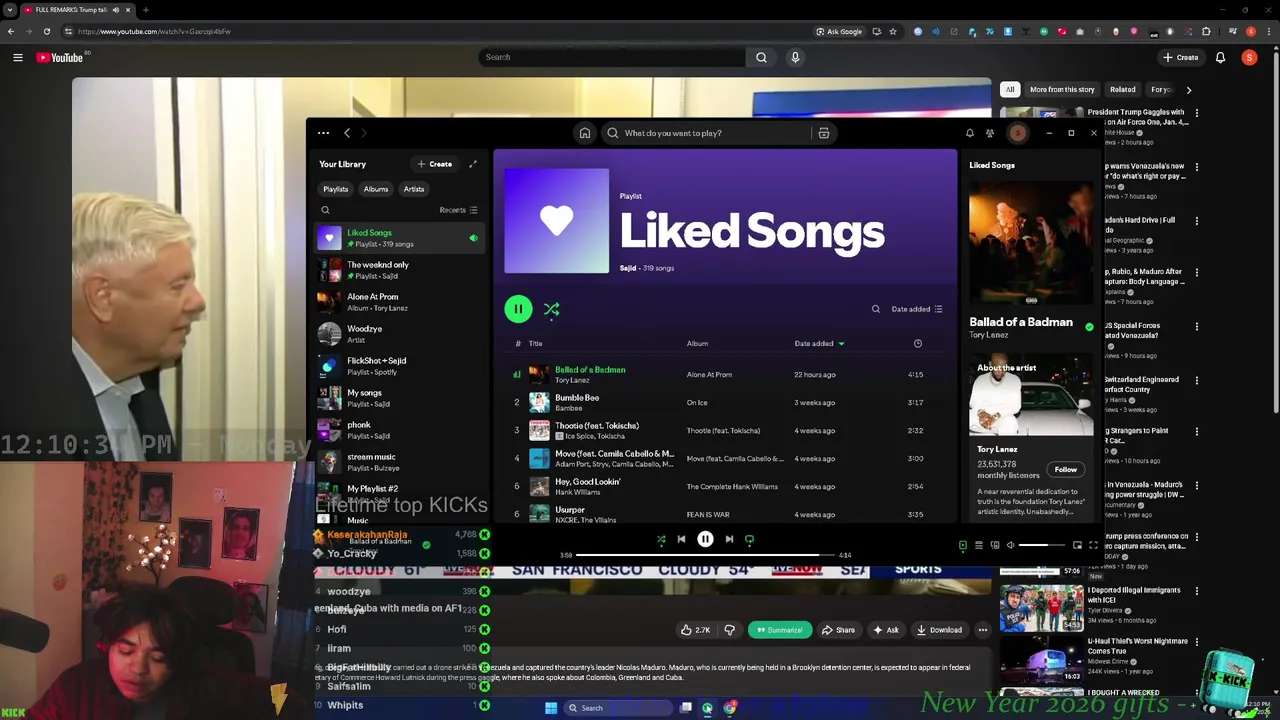The image size is (1280, 720).
Task: Open the Spotify Home button
Action: point(585,133)
